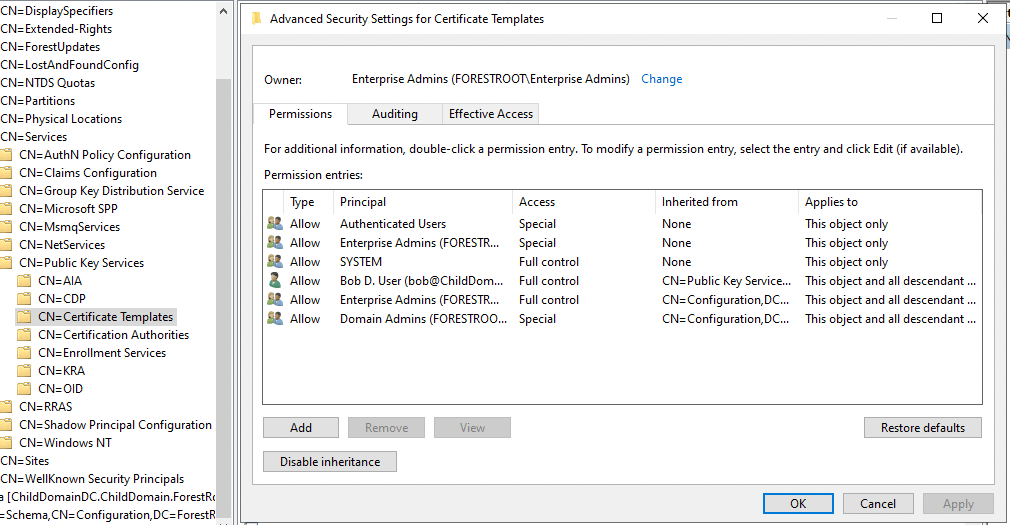Viewport: 1010px width, 525px height.
Task: Click the SYSTEM principal group icon
Action: (x=275, y=262)
